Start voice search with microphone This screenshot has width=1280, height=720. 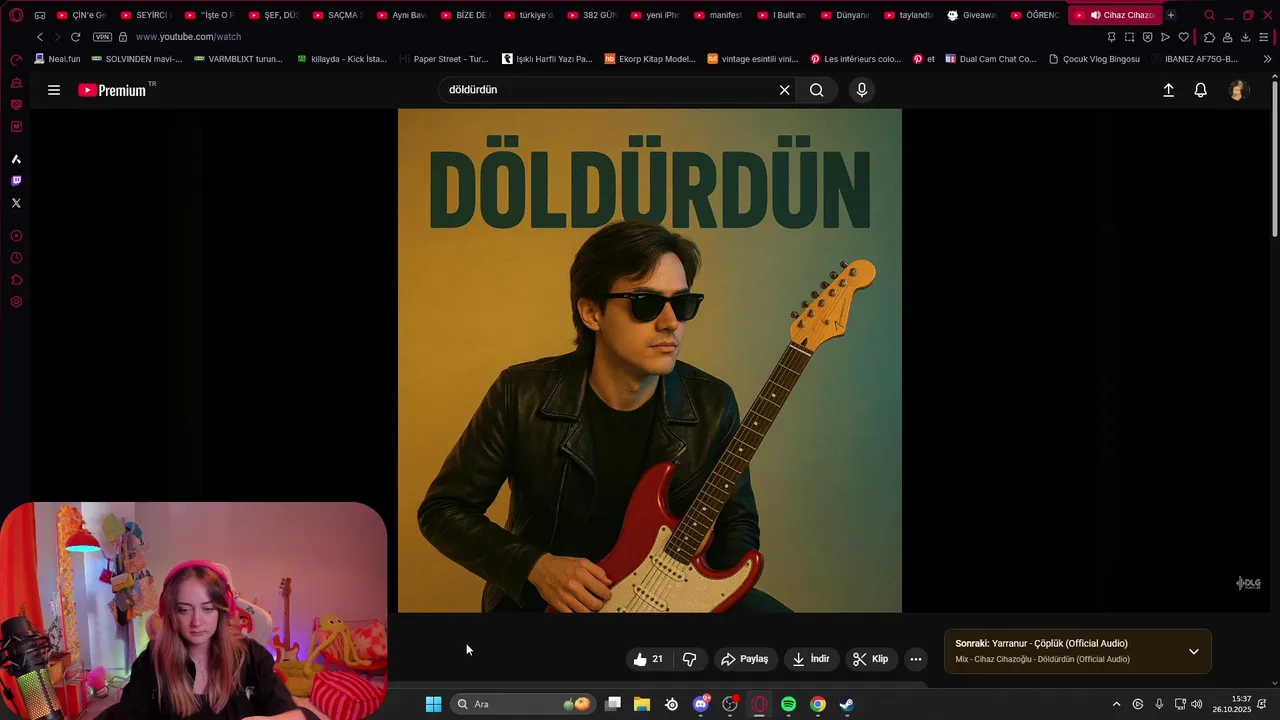(862, 90)
